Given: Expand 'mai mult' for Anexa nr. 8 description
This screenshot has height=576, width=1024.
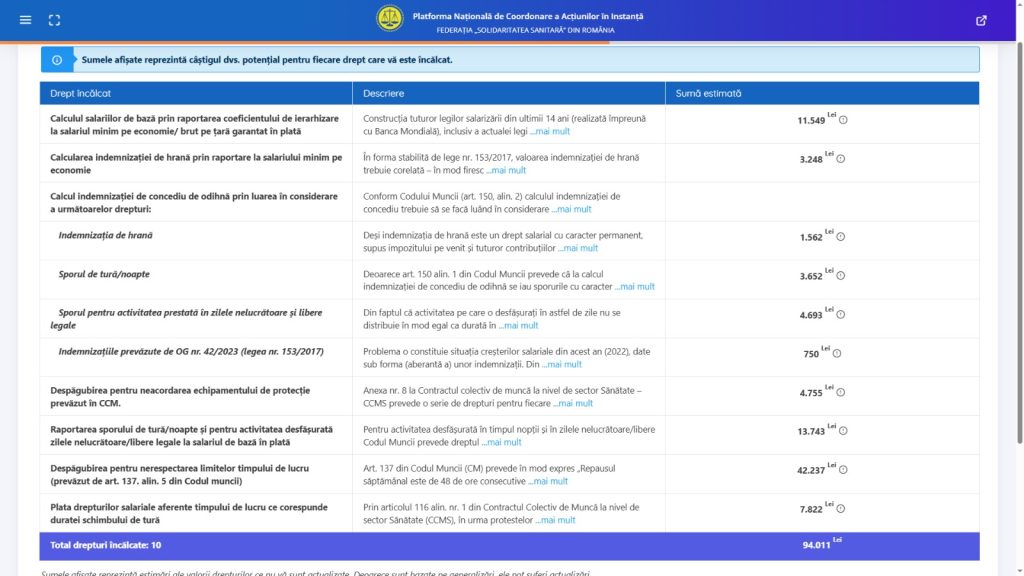Looking at the screenshot, I should pos(573,404).
